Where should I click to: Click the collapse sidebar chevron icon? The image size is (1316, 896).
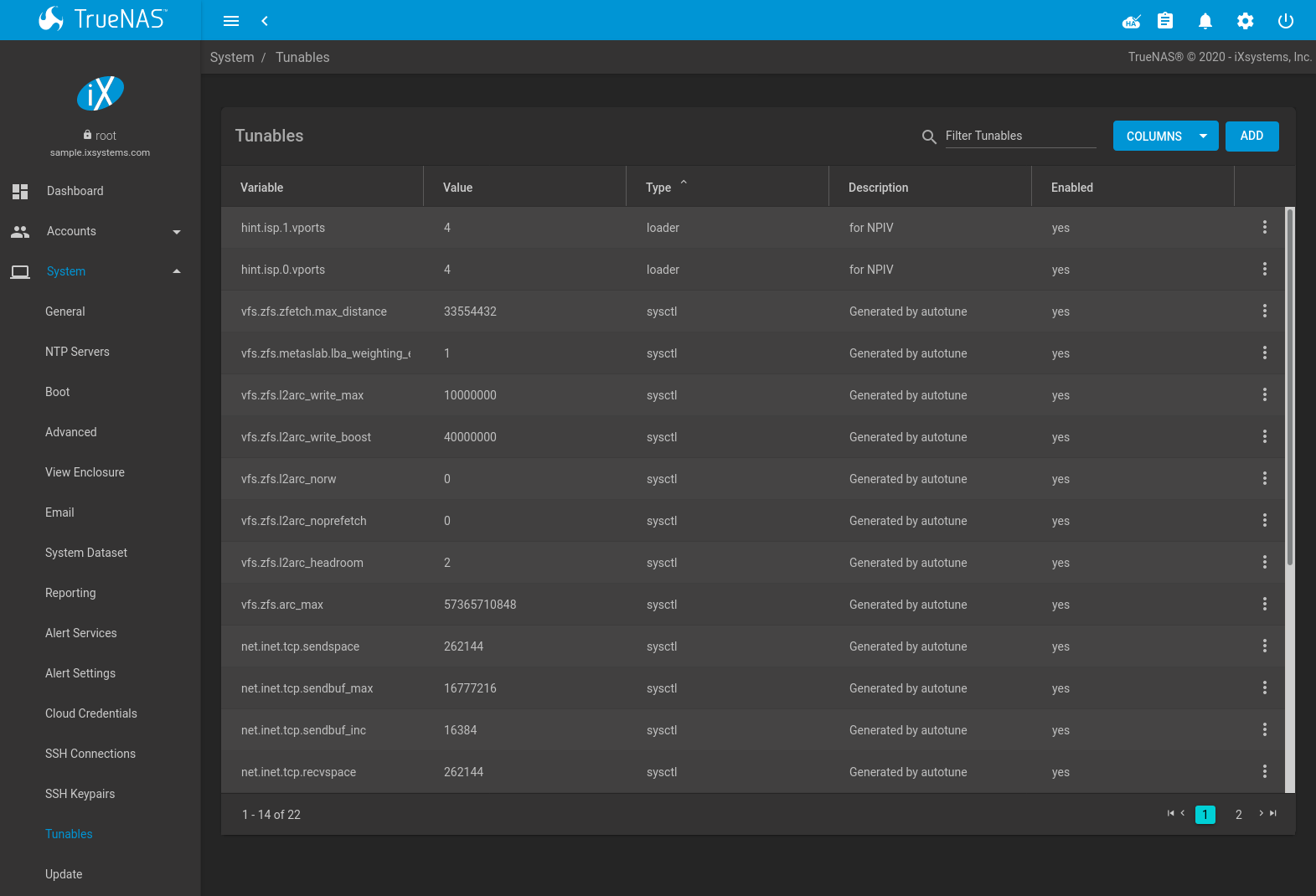point(265,21)
